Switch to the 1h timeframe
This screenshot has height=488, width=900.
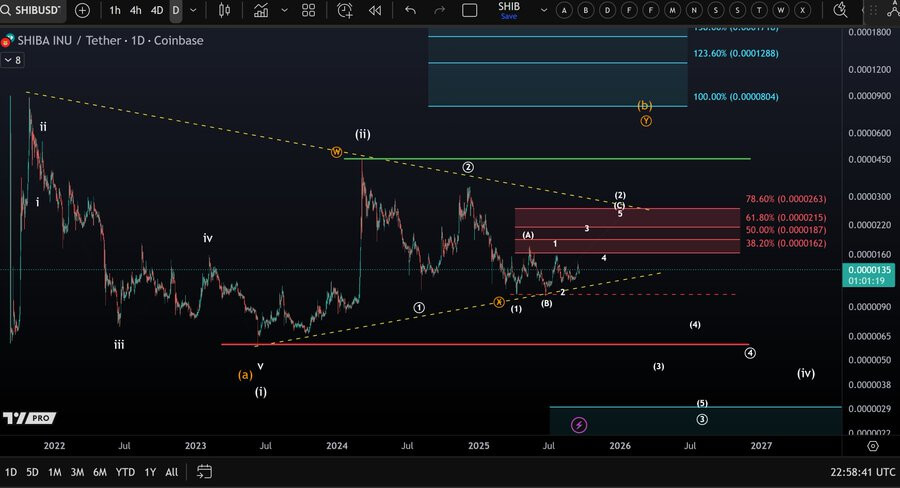[115, 10]
